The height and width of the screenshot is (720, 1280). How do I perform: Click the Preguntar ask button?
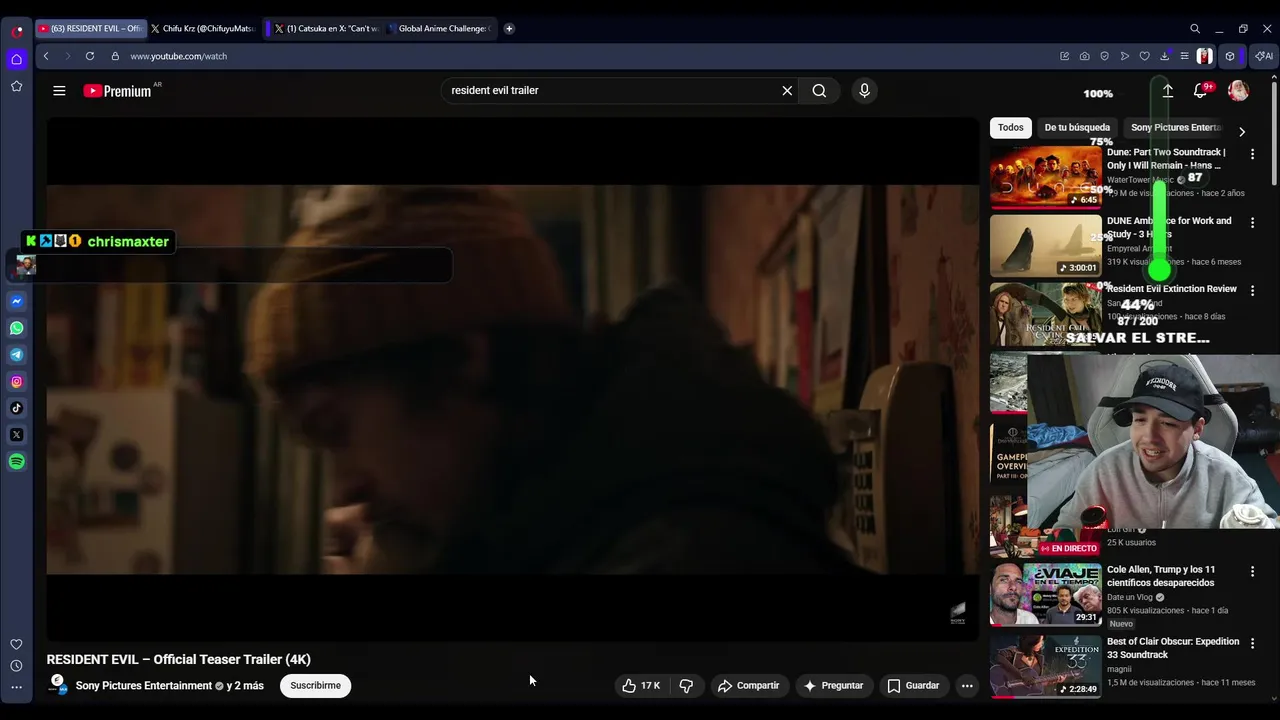[x=834, y=686]
